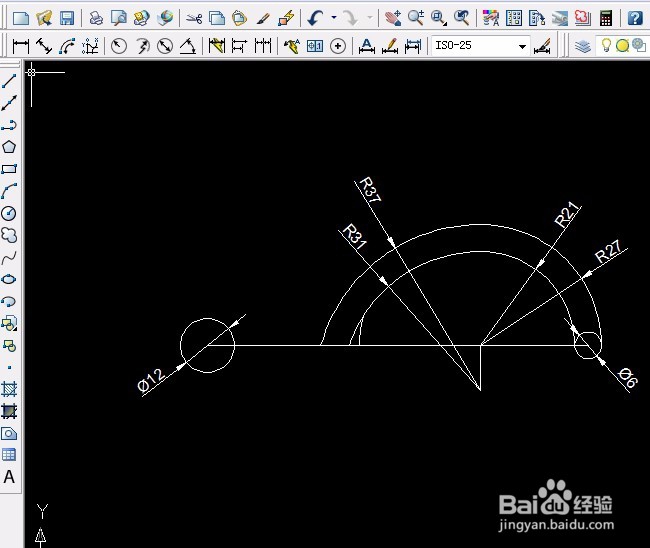
Task: Select the Circle tool
Action: coord(9,213)
